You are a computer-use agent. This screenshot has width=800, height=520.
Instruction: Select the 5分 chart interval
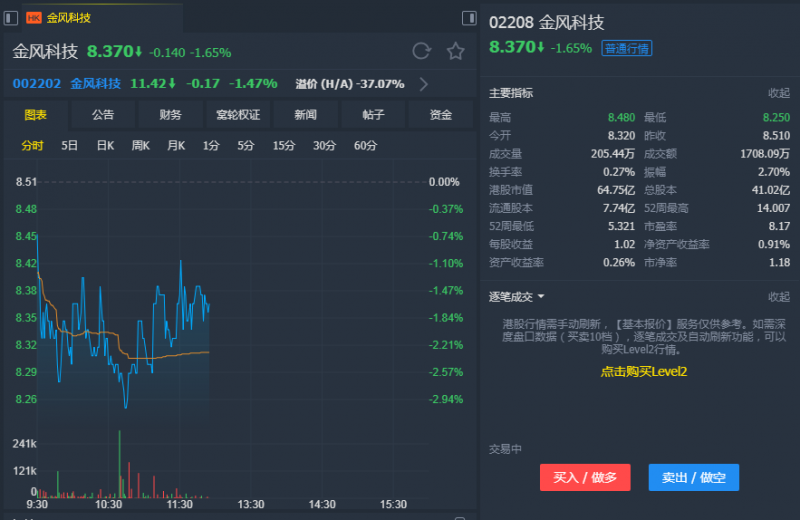pyautogui.click(x=245, y=145)
